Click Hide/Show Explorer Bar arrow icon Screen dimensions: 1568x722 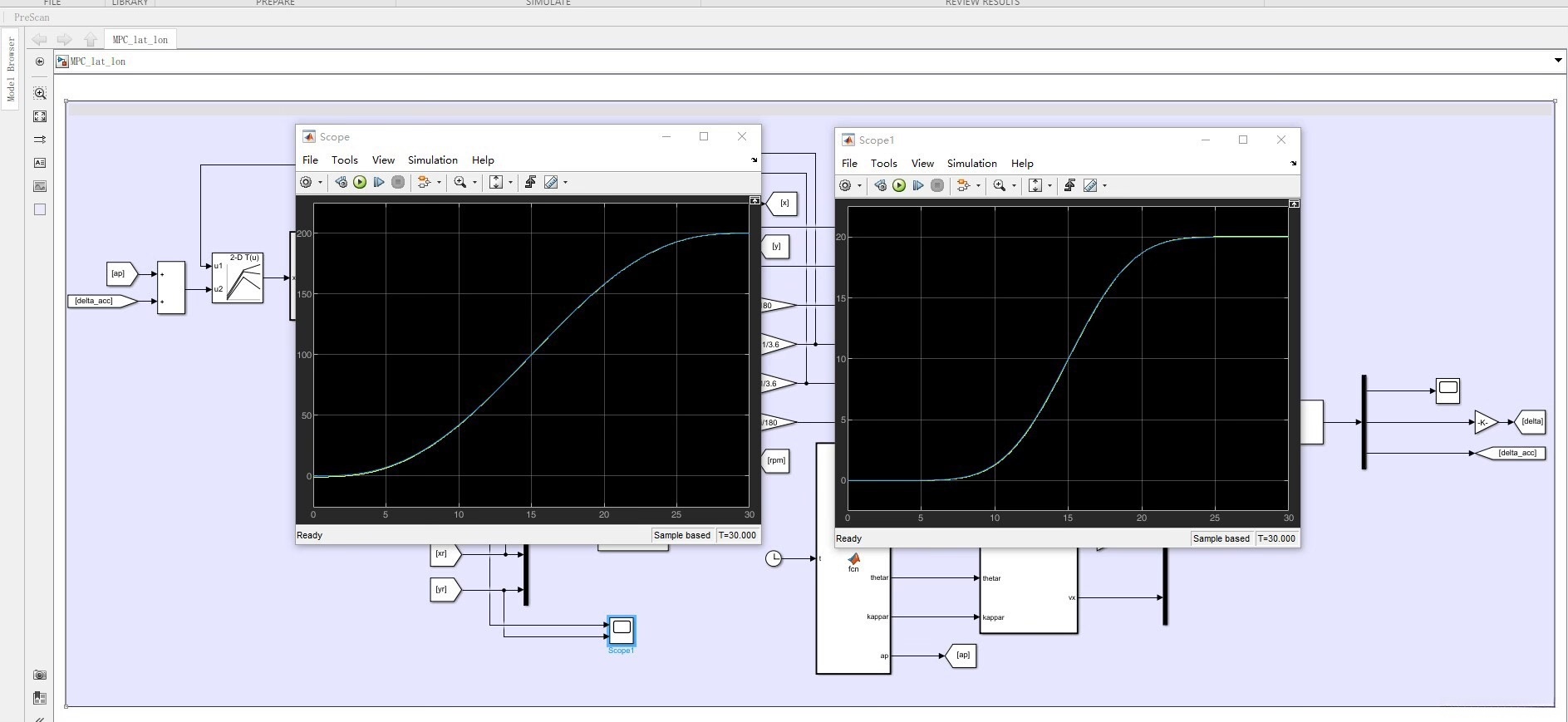click(40, 61)
